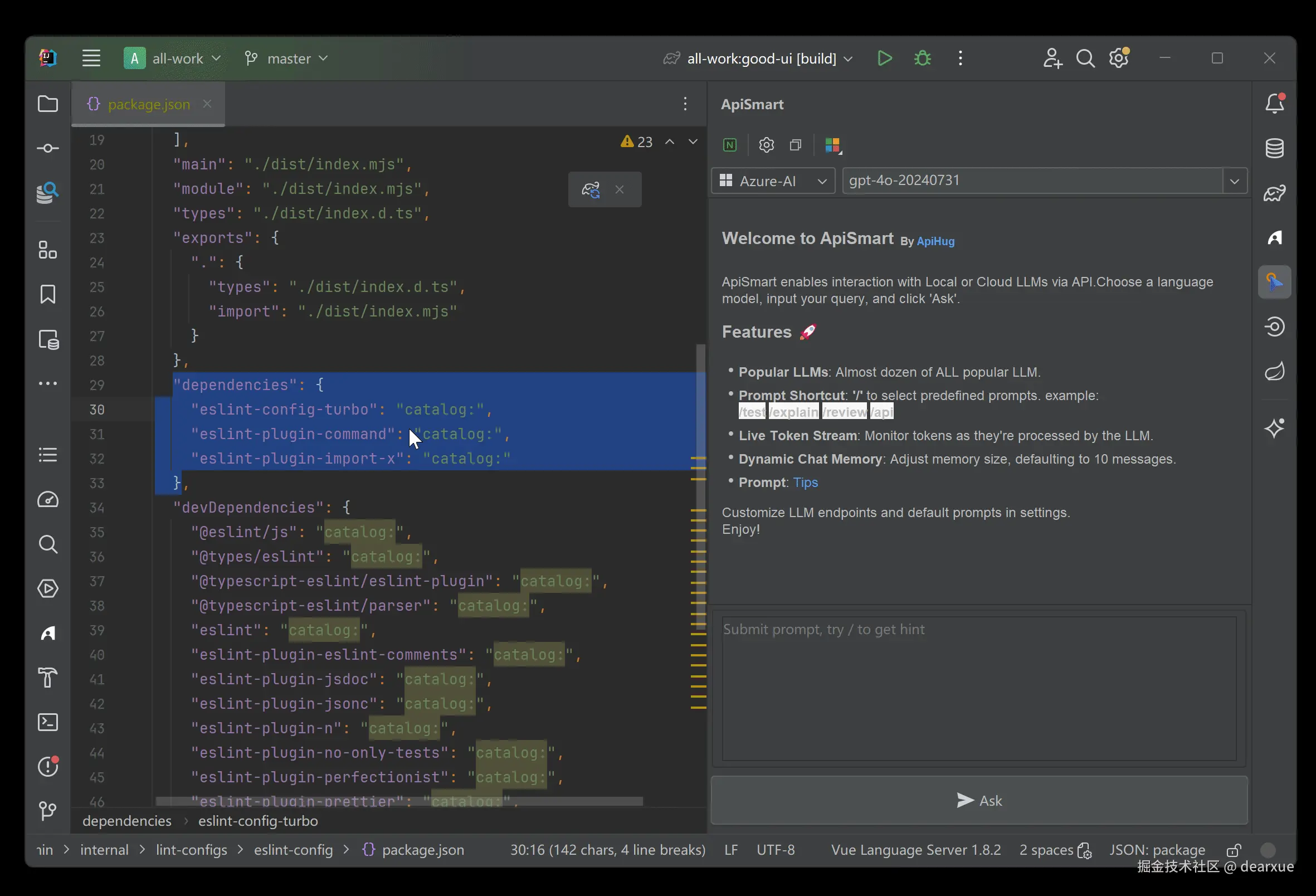Screen dimensions: 1316x896
Task: Open the main hamburger menu
Action: (91, 59)
